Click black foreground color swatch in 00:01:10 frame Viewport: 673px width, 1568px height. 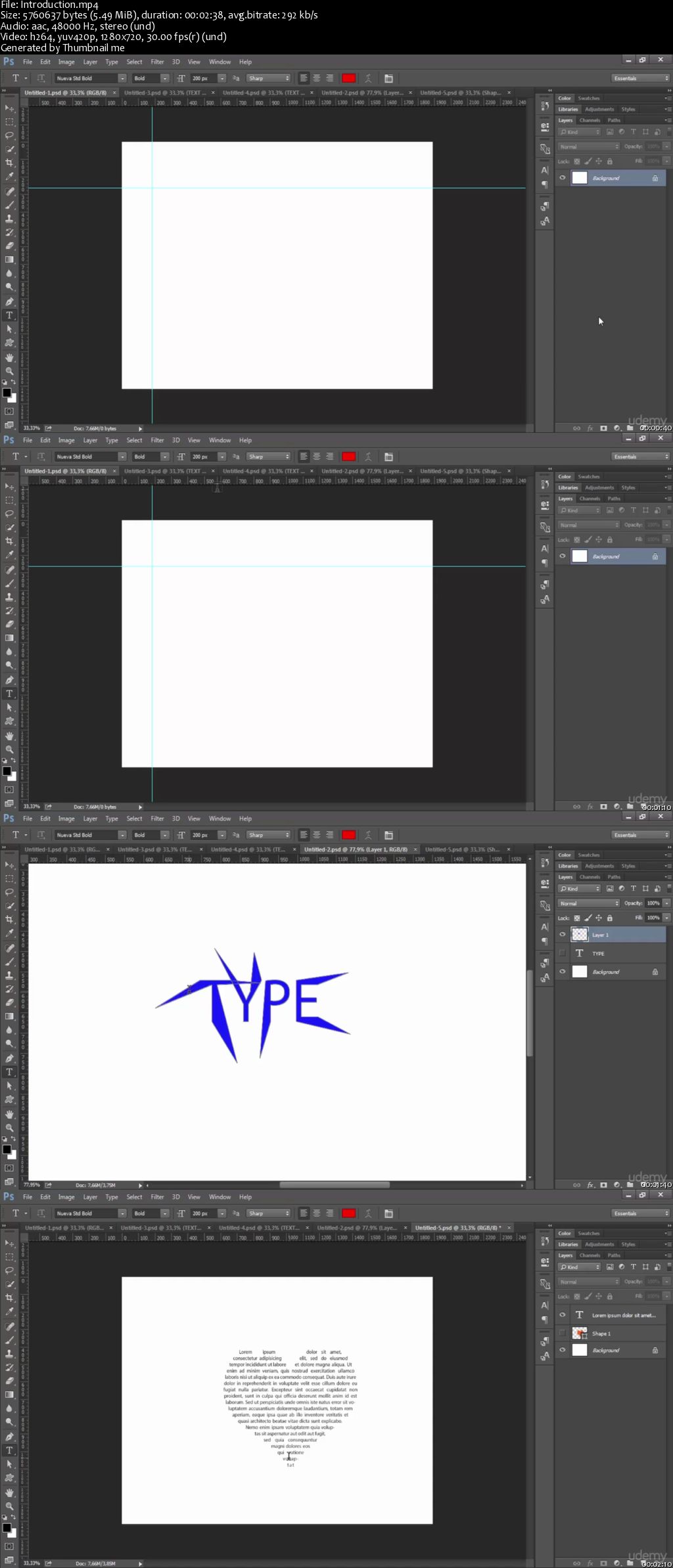pyautogui.click(x=7, y=771)
